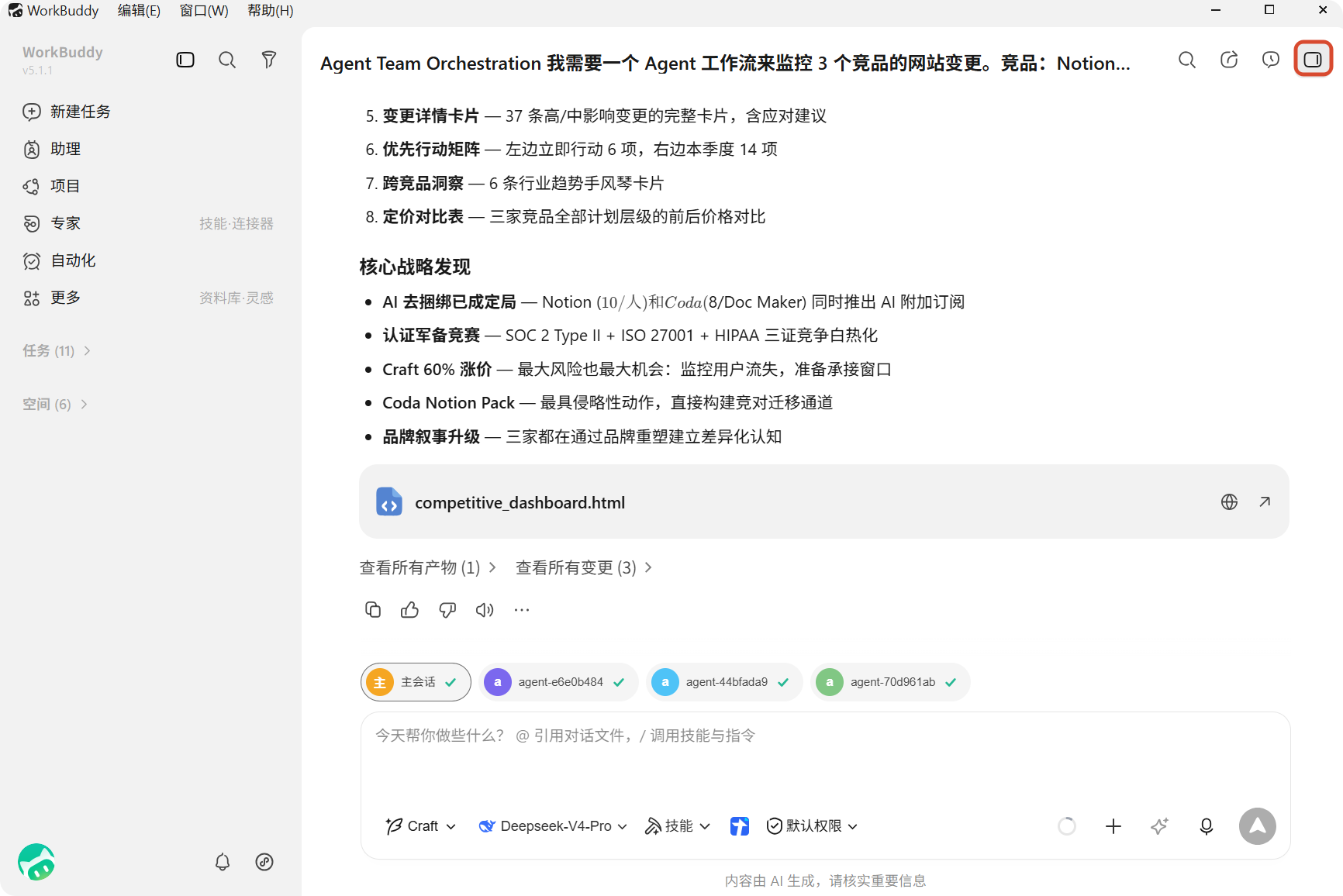This screenshot has width=1343, height=896.
Task: Open sidebar search magnifier icon
Action: coord(227,60)
